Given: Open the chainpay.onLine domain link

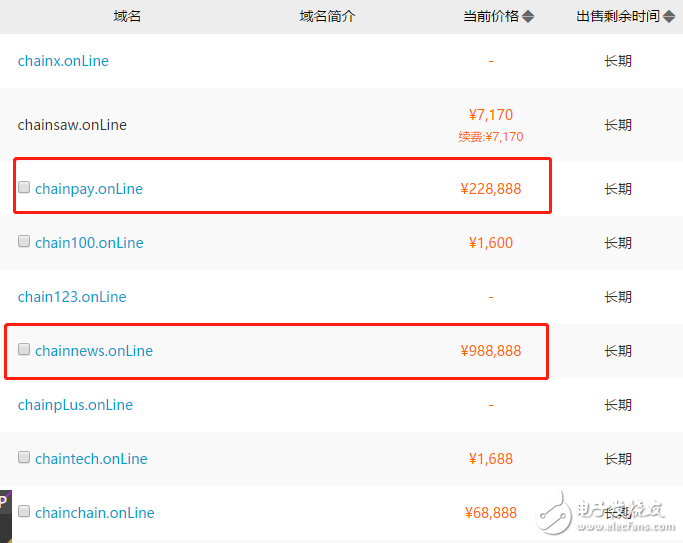Looking at the screenshot, I should click(89, 189).
